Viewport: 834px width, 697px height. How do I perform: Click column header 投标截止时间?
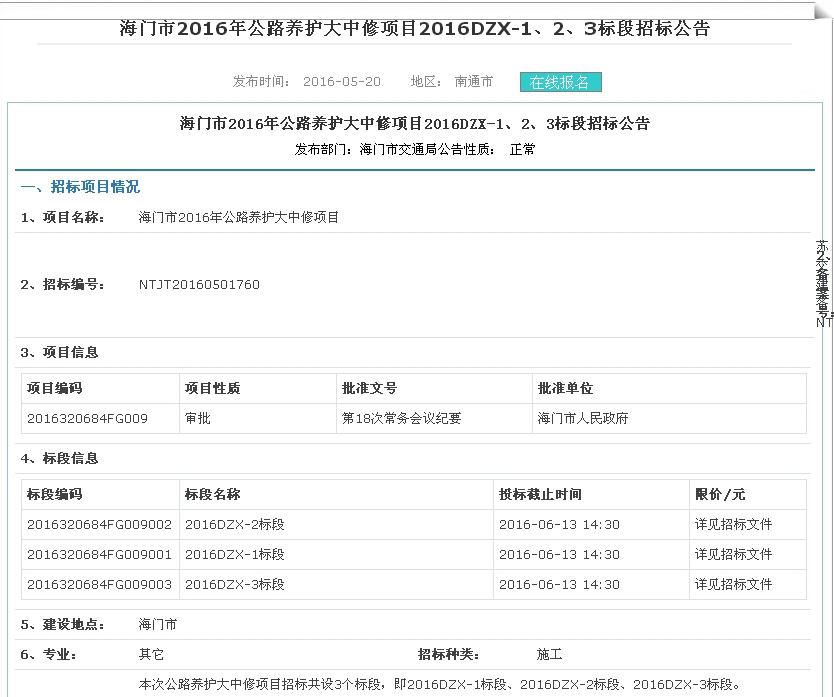tap(540, 494)
